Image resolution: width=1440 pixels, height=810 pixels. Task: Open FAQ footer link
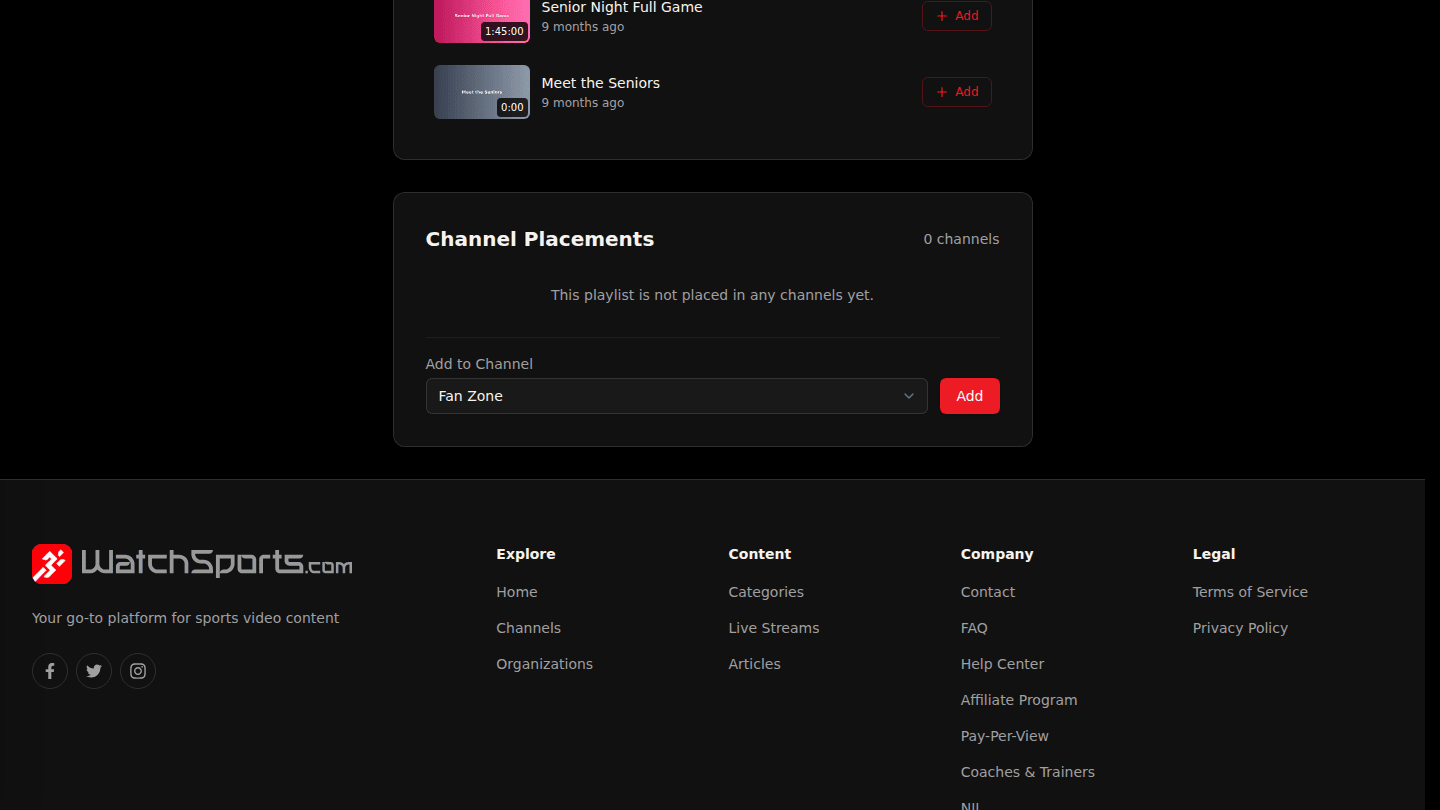(974, 628)
